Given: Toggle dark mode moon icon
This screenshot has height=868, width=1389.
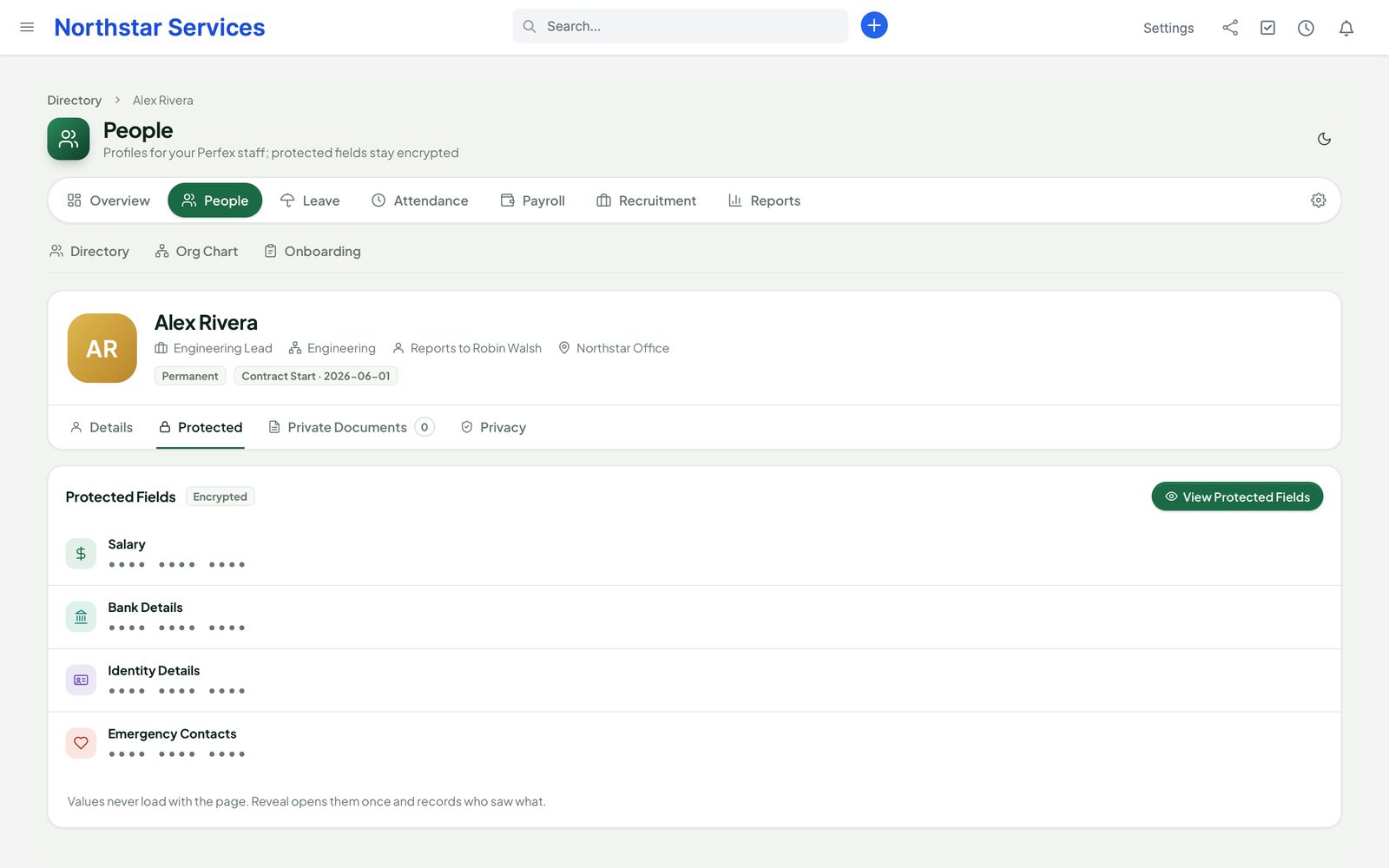Looking at the screenshot, I should (1324, 139).
